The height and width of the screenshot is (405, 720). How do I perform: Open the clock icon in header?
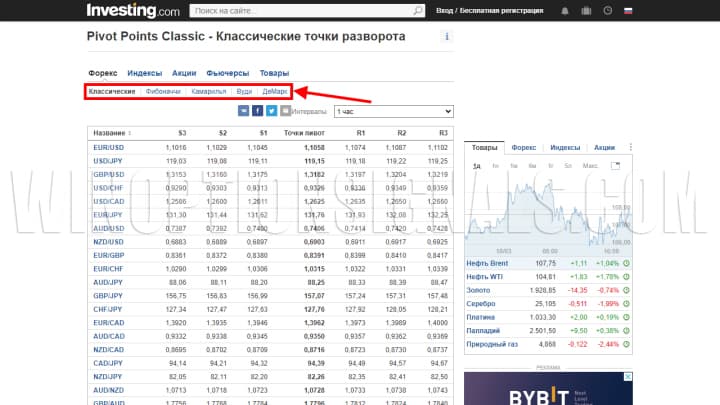(x=608, y=11)
